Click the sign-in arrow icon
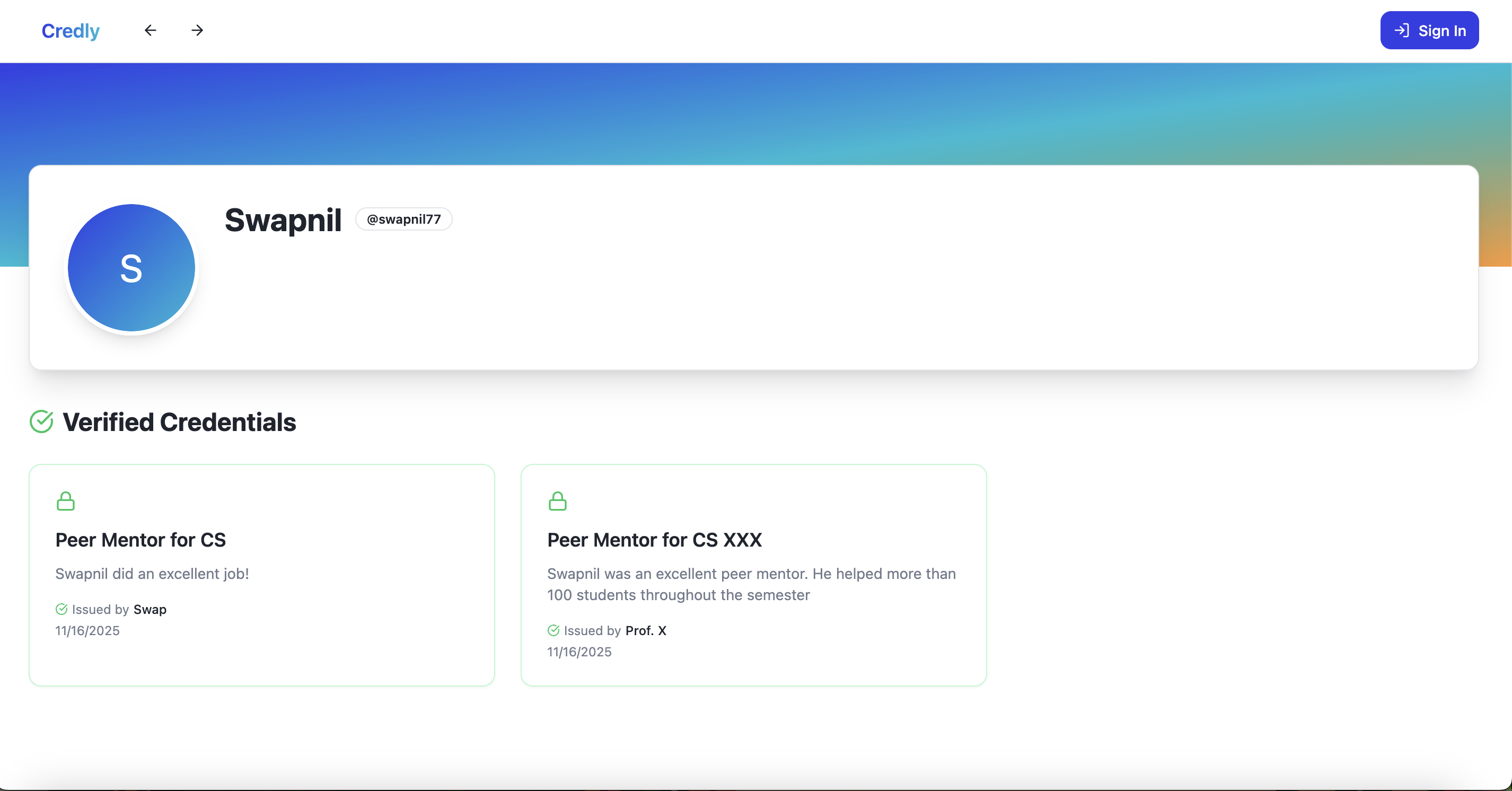 [x=1402, y=31]
